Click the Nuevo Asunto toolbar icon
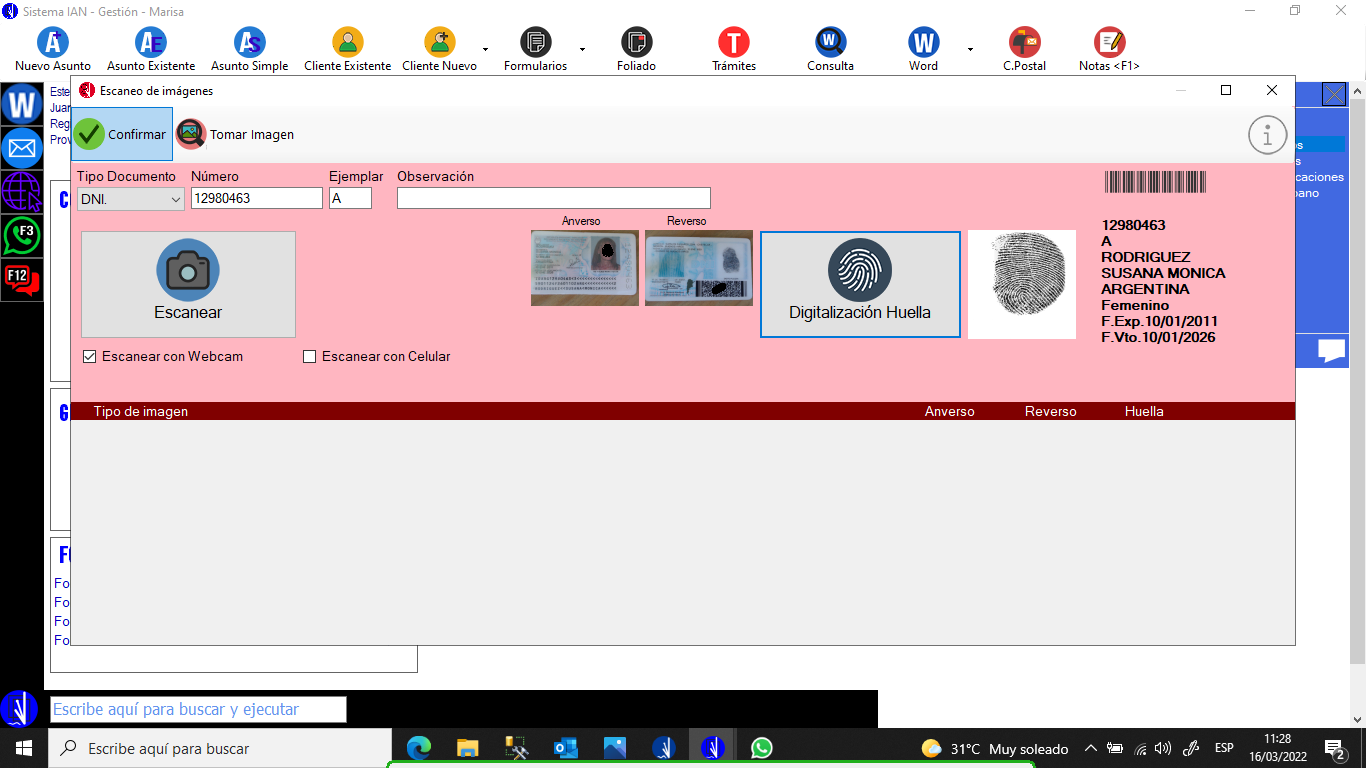The width and height of the screenshot is (1366, 768). [x=53, y=43]
